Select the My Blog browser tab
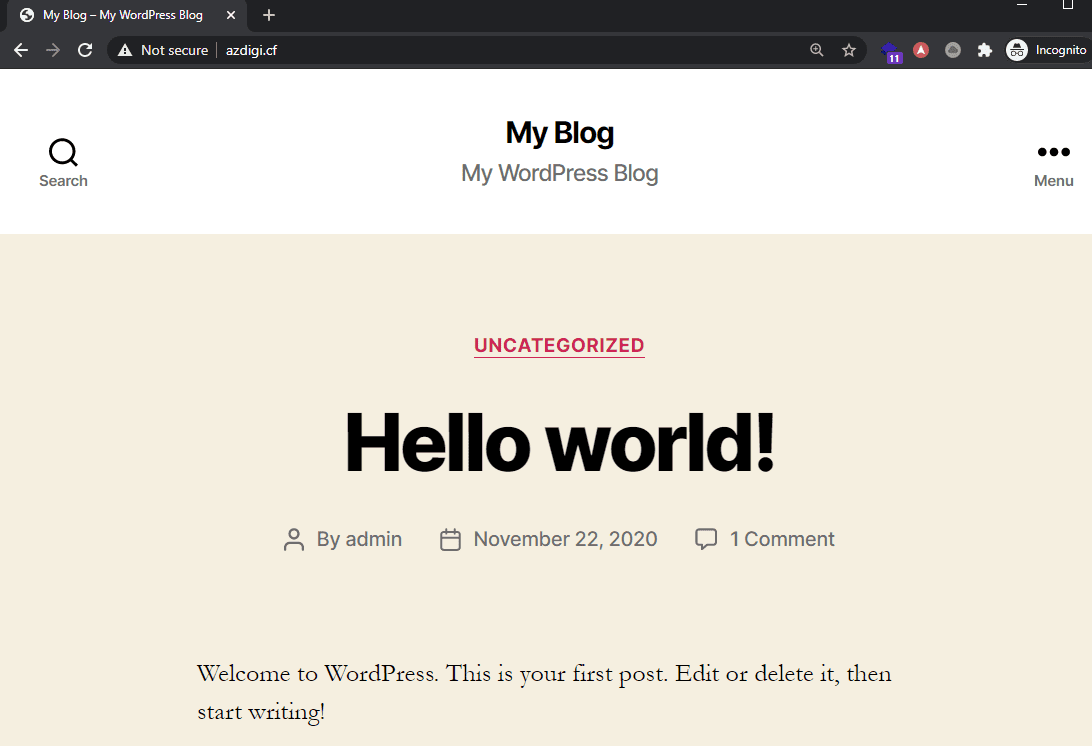1092x746 pixels. click(x=122, y=15)
